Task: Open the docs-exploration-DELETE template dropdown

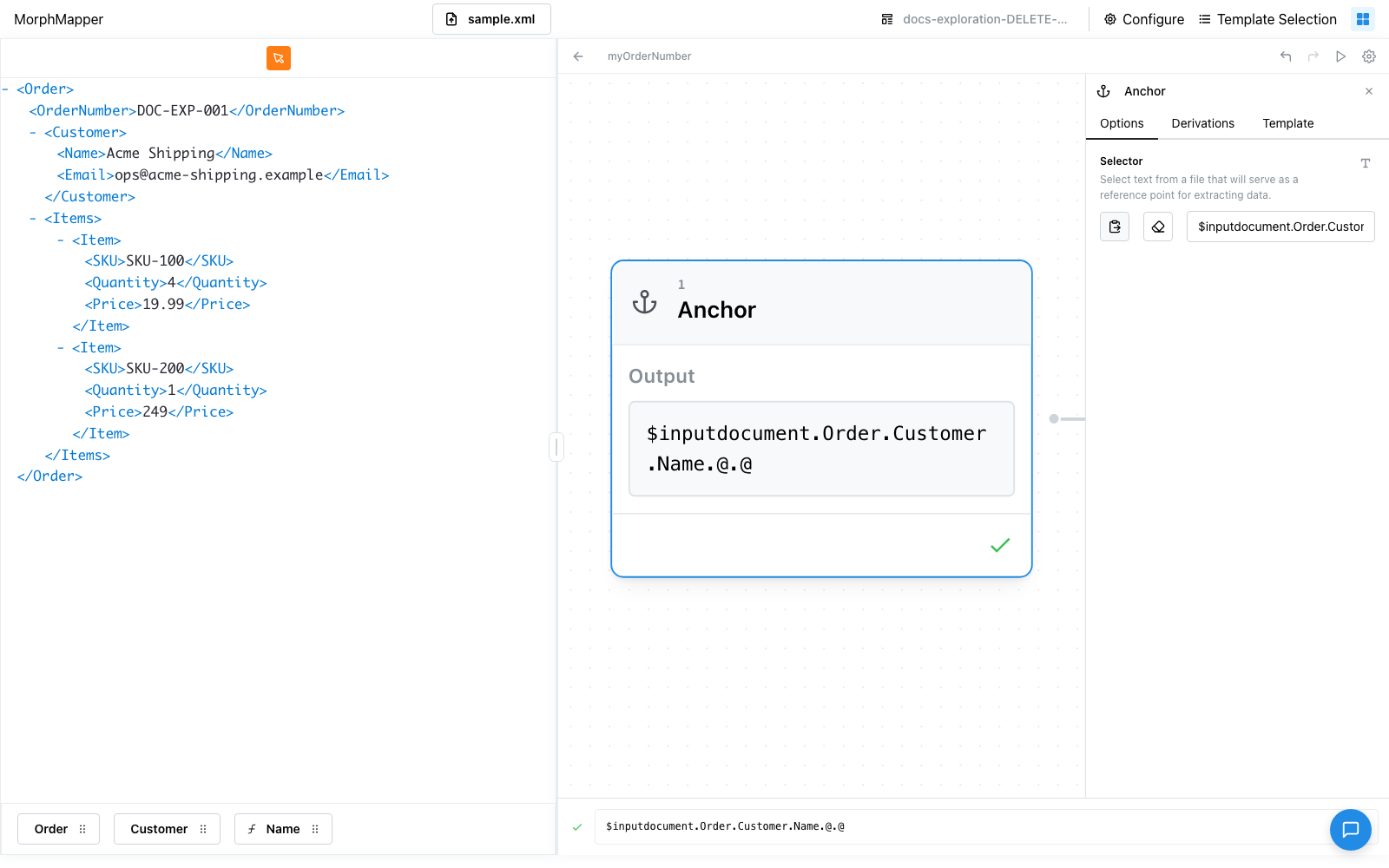Action: (974, 19)
